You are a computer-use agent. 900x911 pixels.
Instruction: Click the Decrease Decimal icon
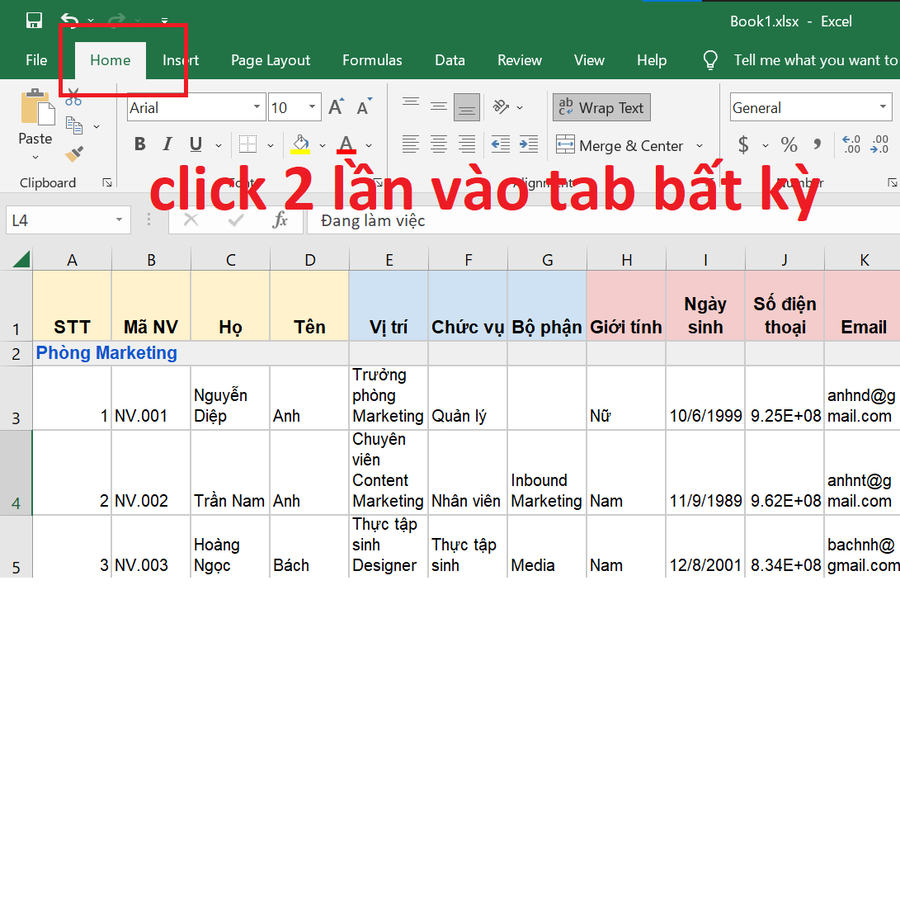pos(880,145)
